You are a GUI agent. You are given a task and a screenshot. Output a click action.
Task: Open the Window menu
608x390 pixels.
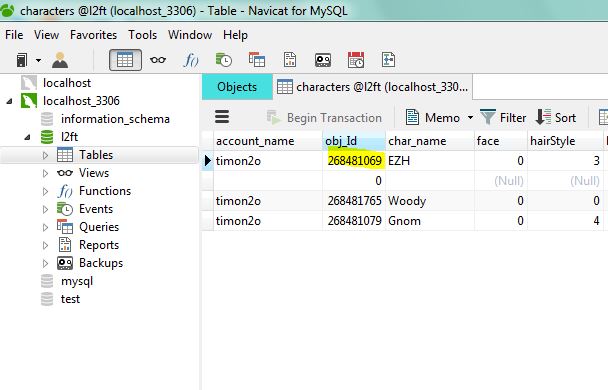click(x=190, y=35)
